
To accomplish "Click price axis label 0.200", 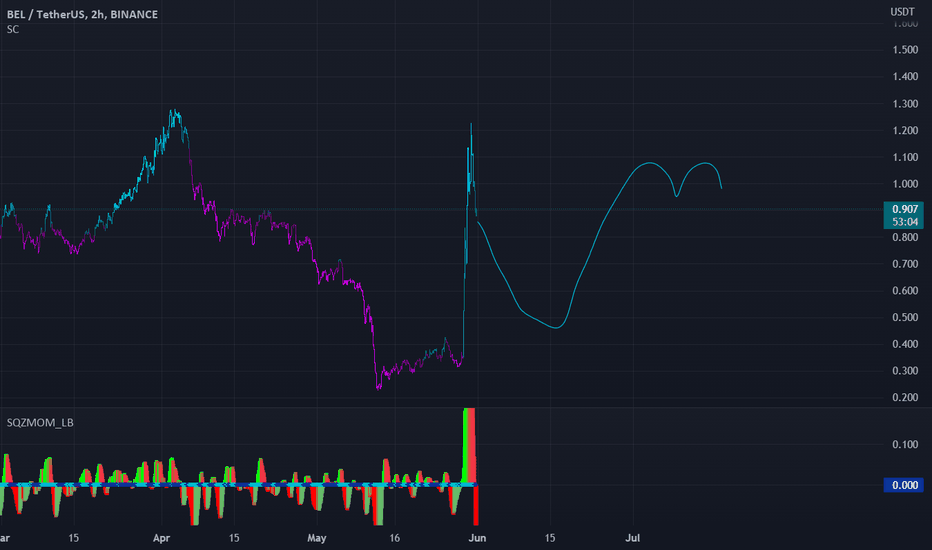I will tap(905, 398).
